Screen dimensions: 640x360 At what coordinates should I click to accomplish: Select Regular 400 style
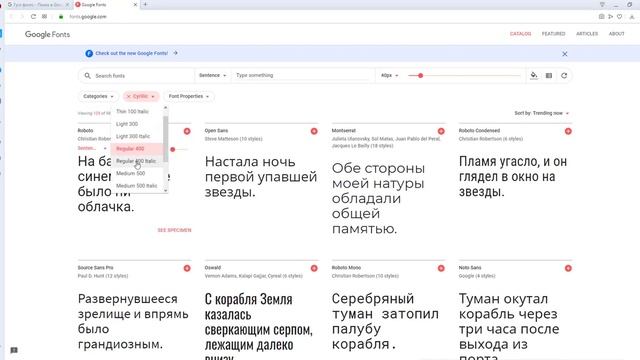point(137,149)
